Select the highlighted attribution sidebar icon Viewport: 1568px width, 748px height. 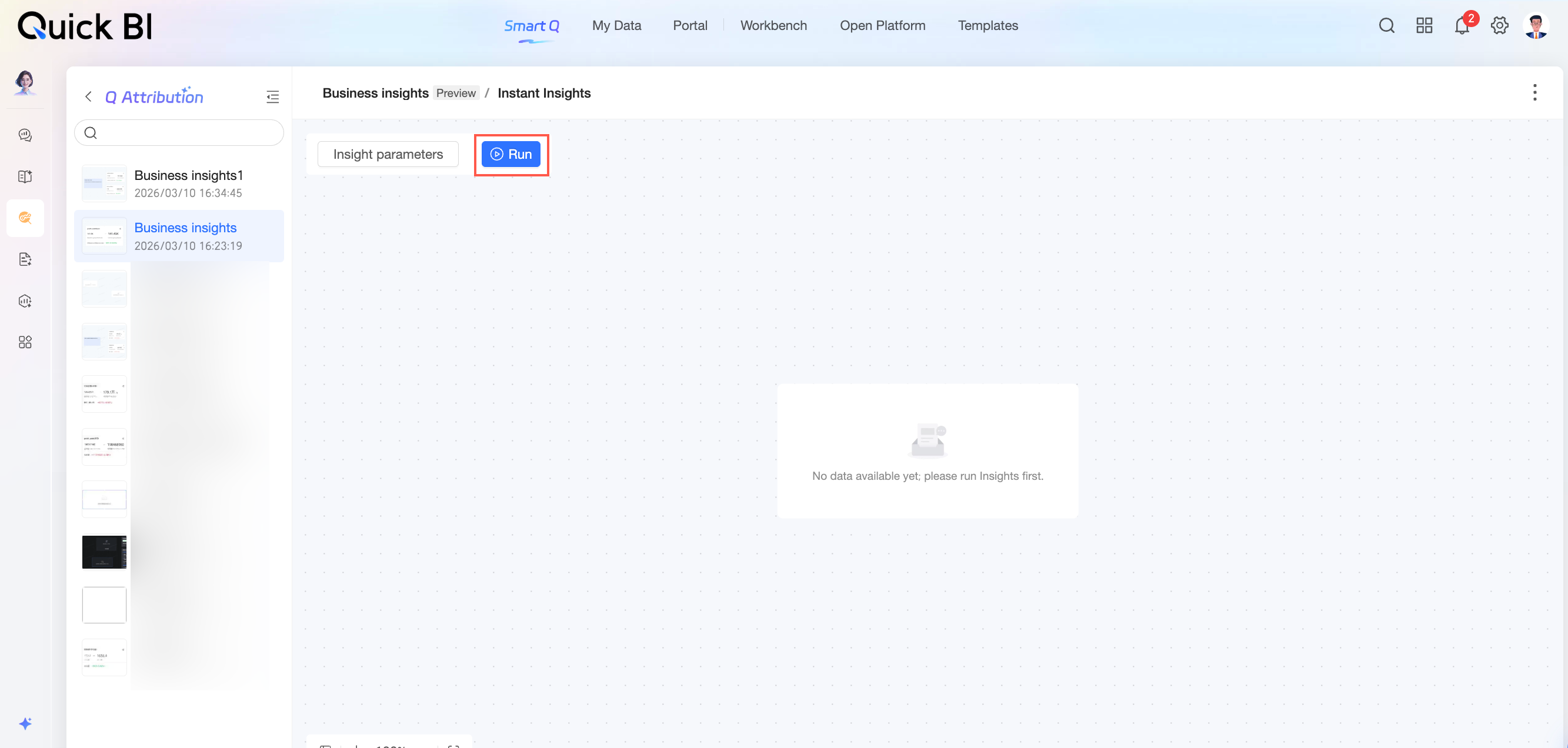pos(25,218)
